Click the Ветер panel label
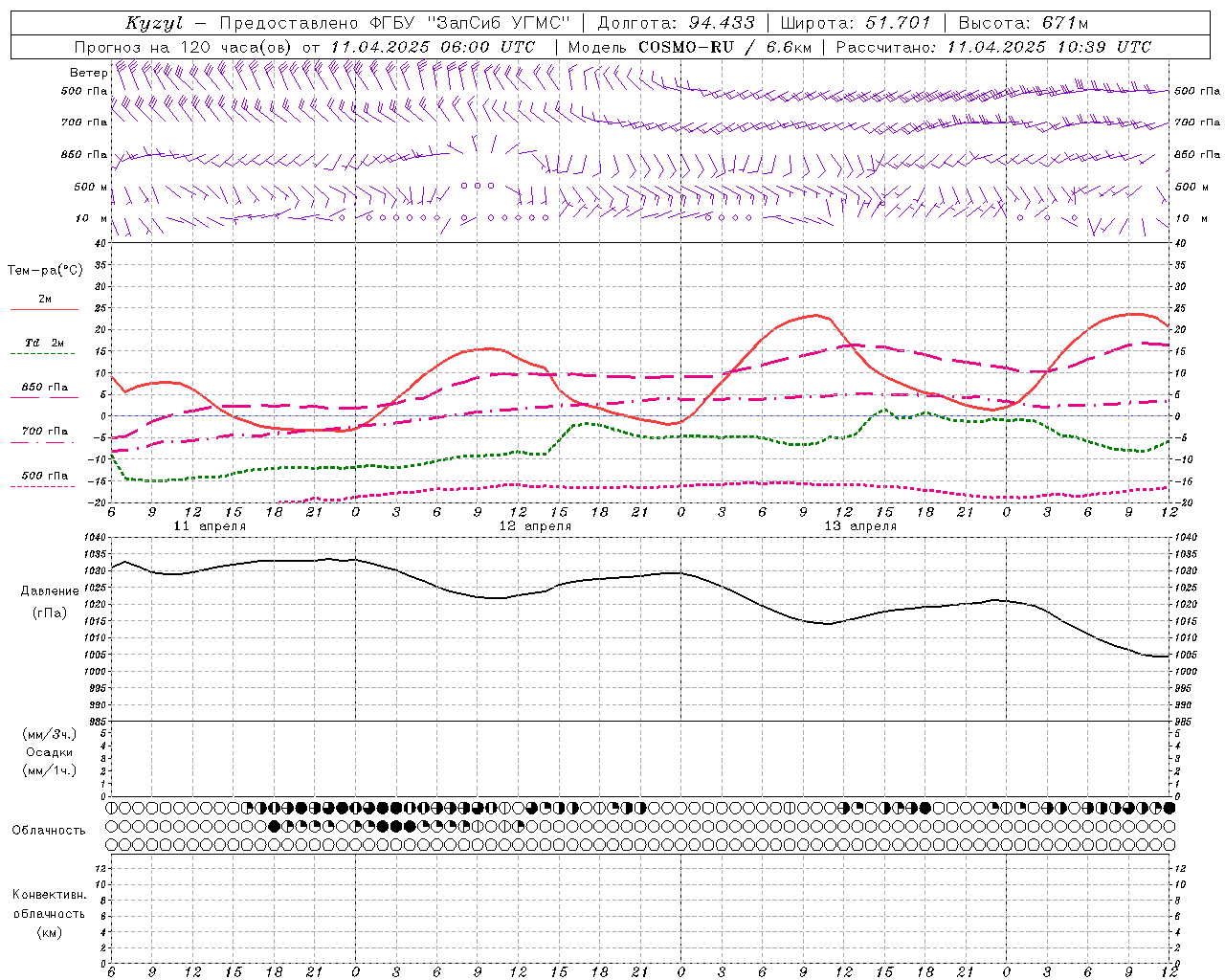This screenshot has height=980, width=1225. 88,73
